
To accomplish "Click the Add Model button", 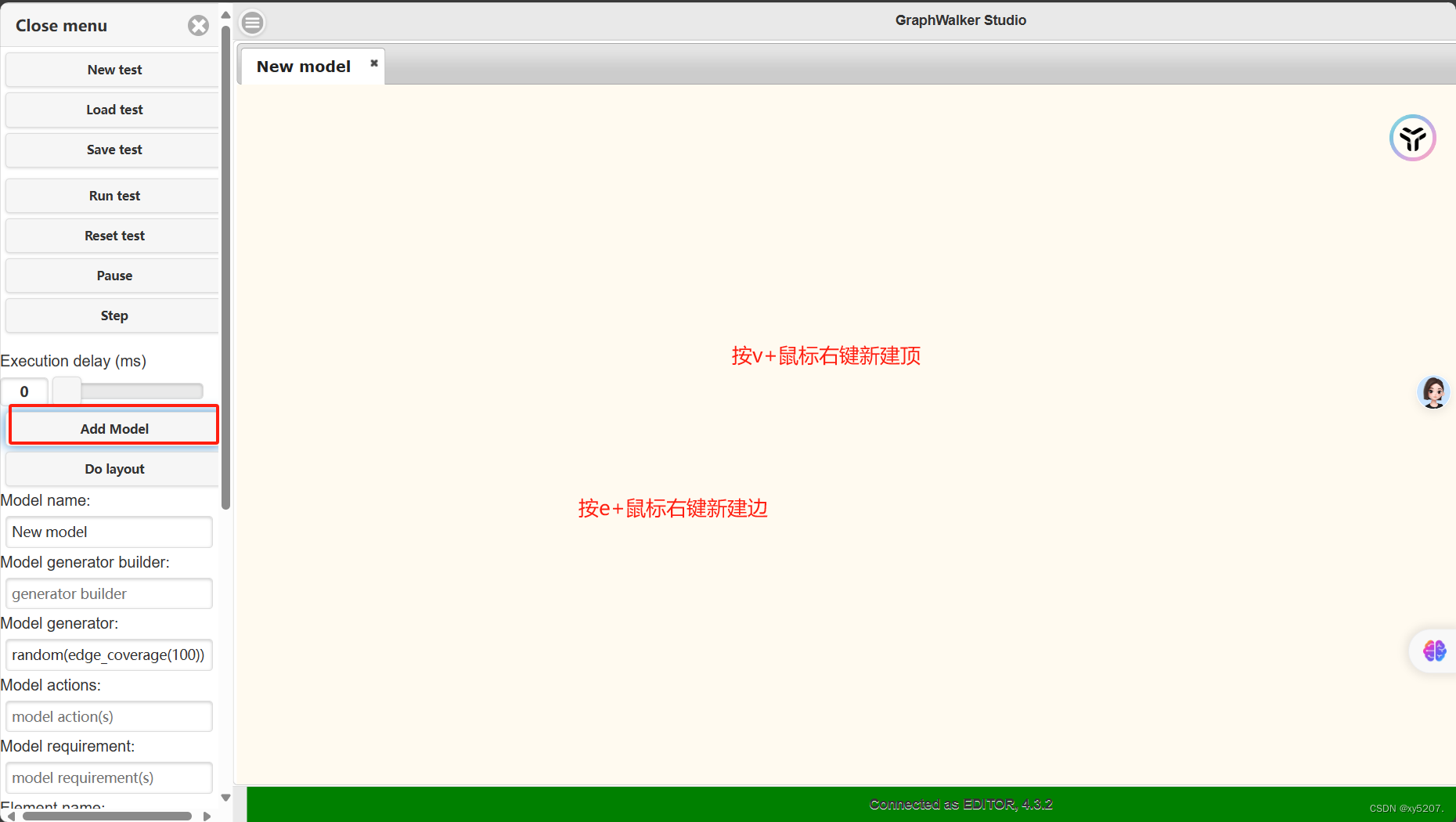I will [114, 429].
